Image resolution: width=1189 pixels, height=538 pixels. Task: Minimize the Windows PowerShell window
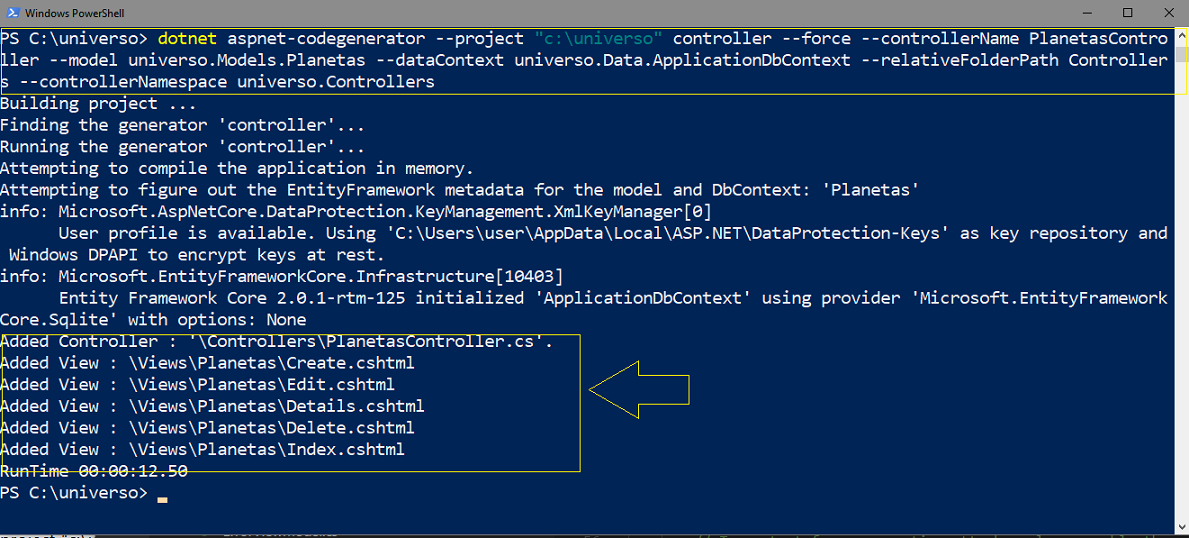pos(1093,13)
